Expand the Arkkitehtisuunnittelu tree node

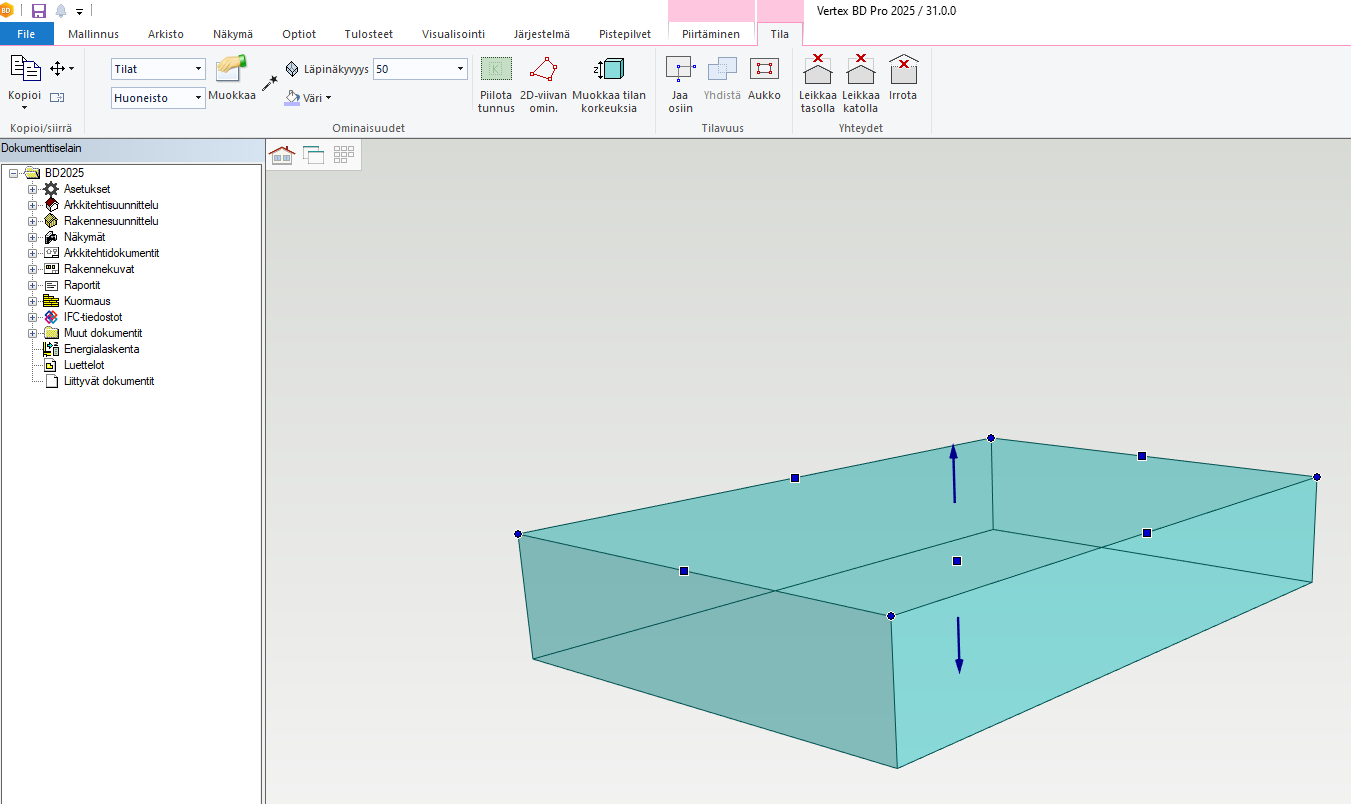pyautogui.click(x=33, y=205)
